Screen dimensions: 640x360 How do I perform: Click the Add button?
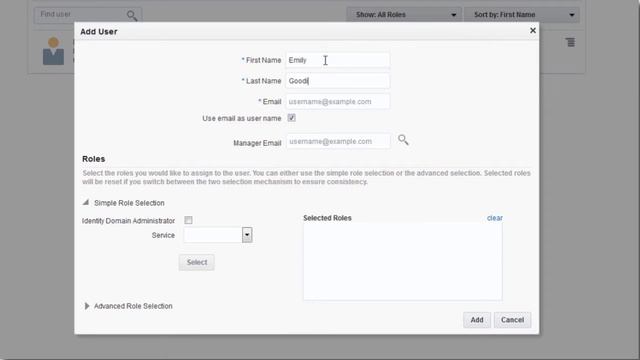point(477,320)
